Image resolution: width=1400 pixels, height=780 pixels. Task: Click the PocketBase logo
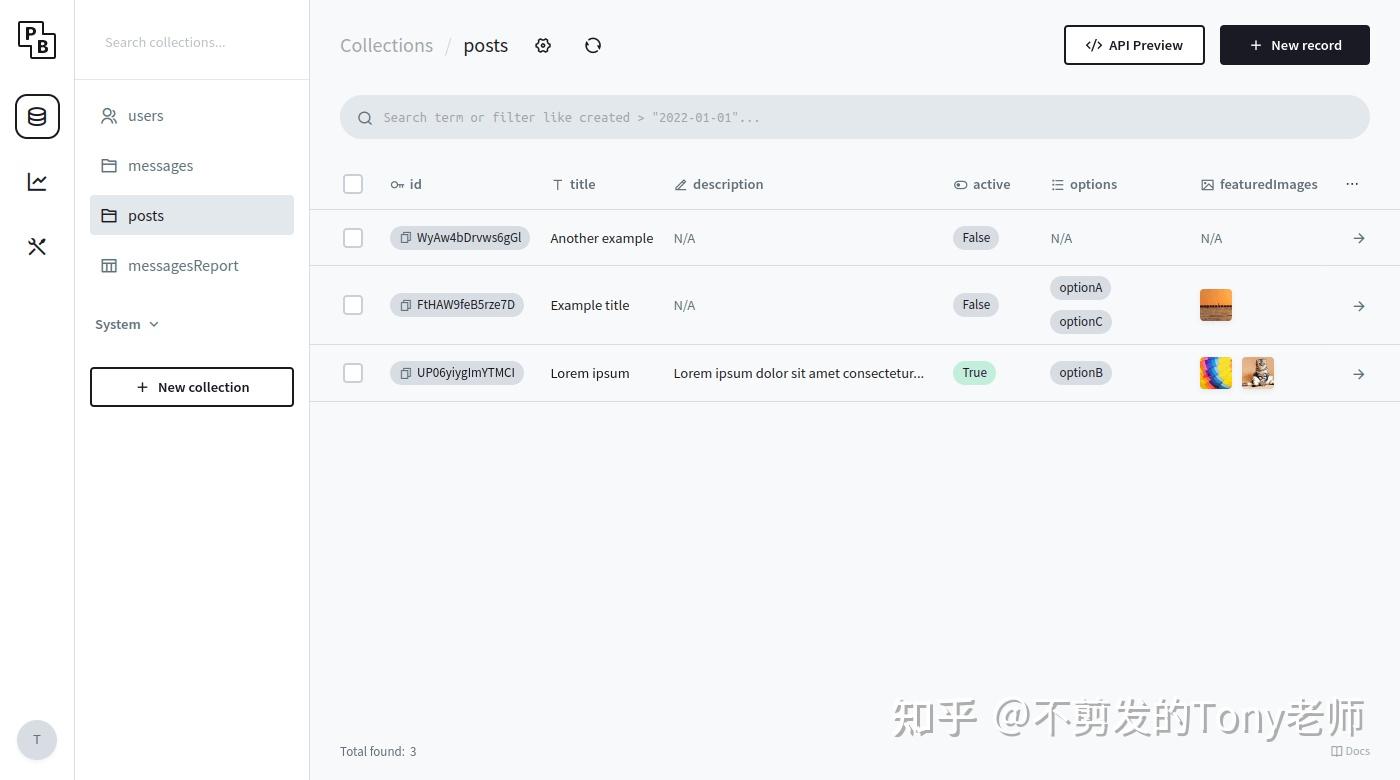point(37,40)
